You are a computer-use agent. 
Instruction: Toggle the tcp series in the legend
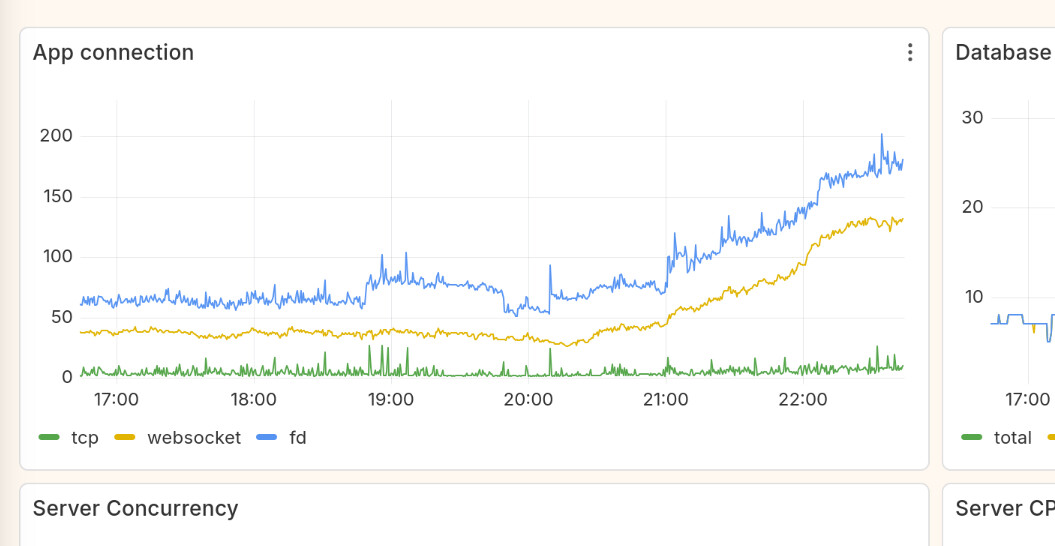(x=85, y=437)
